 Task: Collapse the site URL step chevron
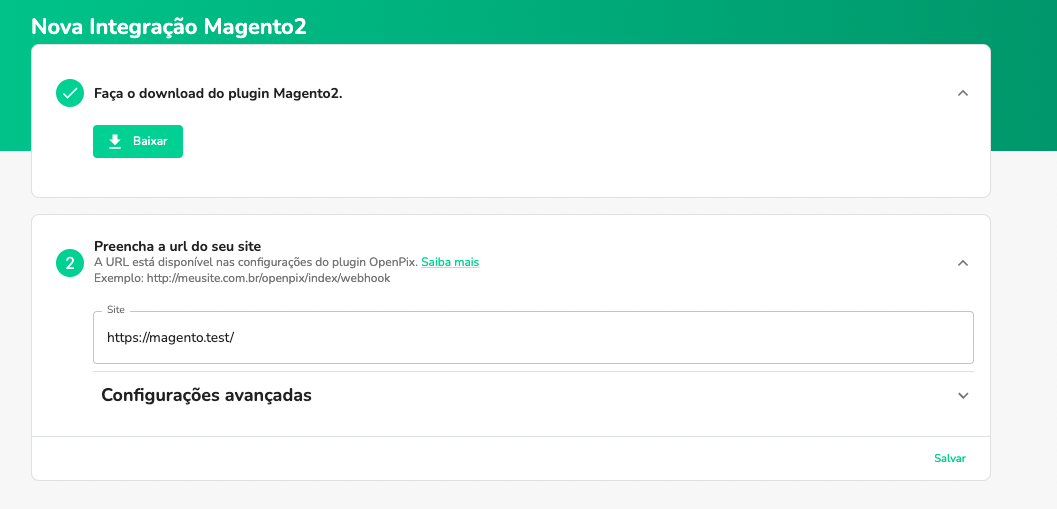(x=963, y=263)
